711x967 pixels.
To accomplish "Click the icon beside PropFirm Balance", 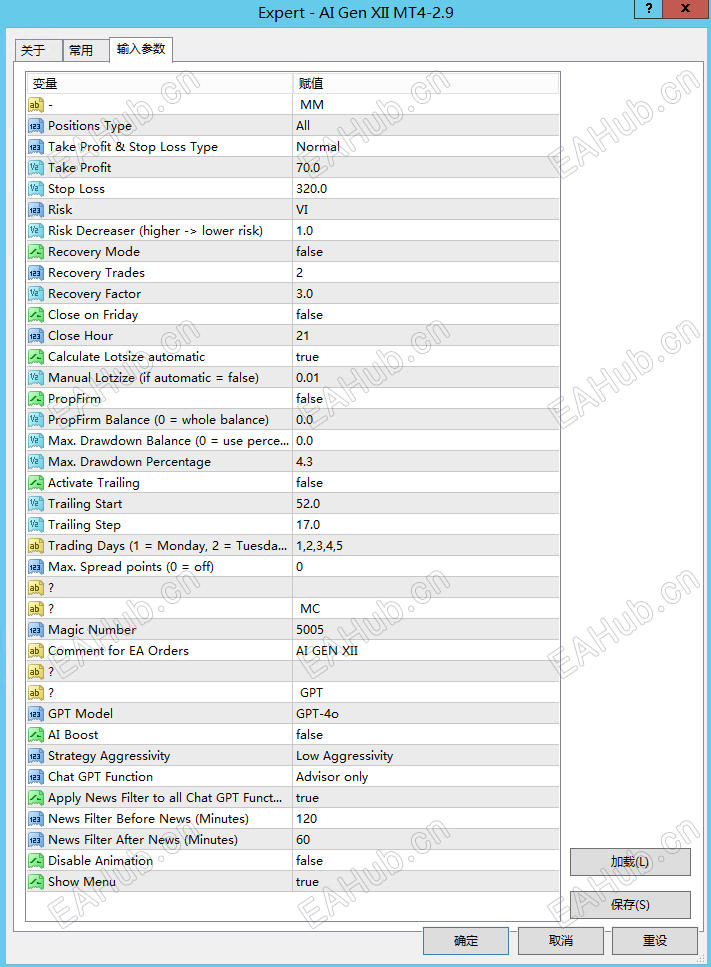I will [x=36, y=419].
